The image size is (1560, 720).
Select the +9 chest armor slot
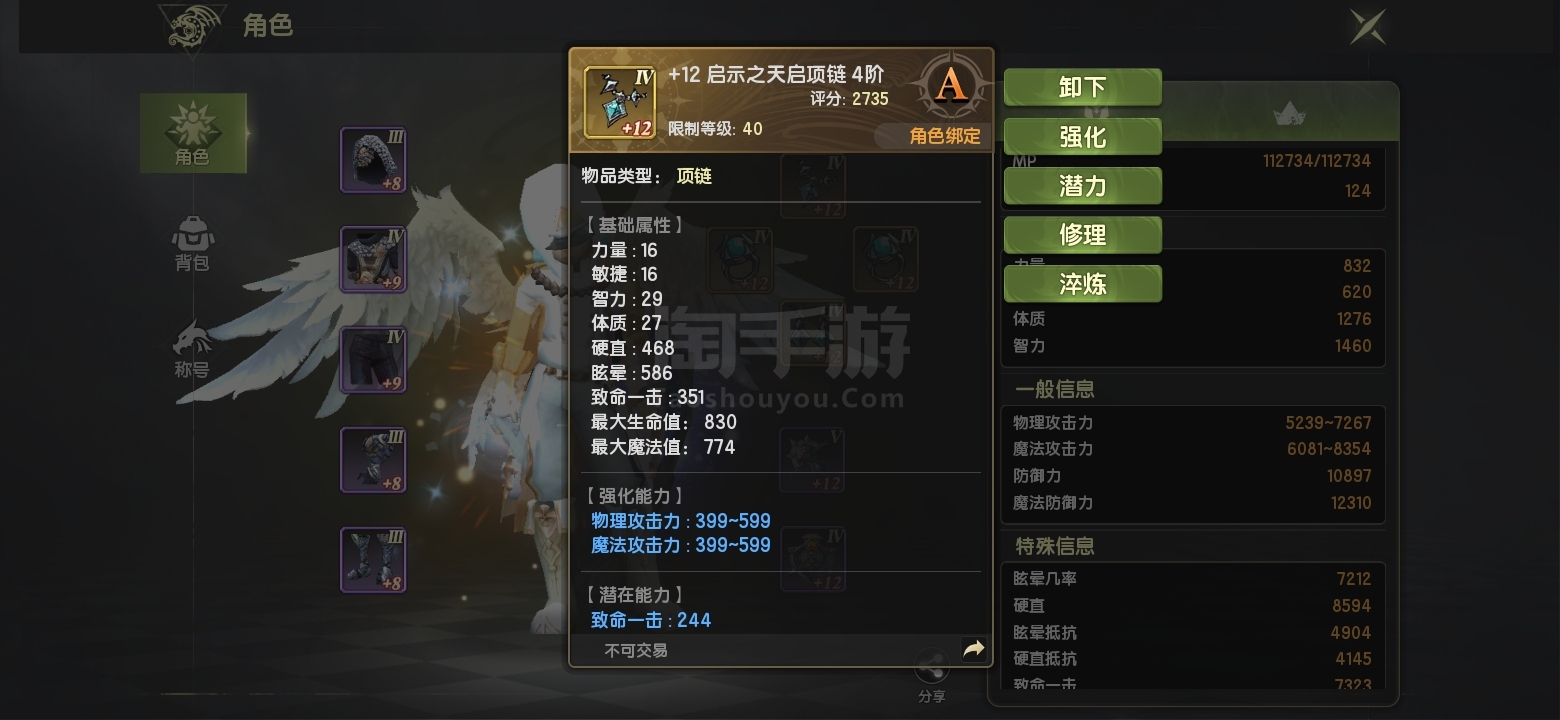(373, 259)
